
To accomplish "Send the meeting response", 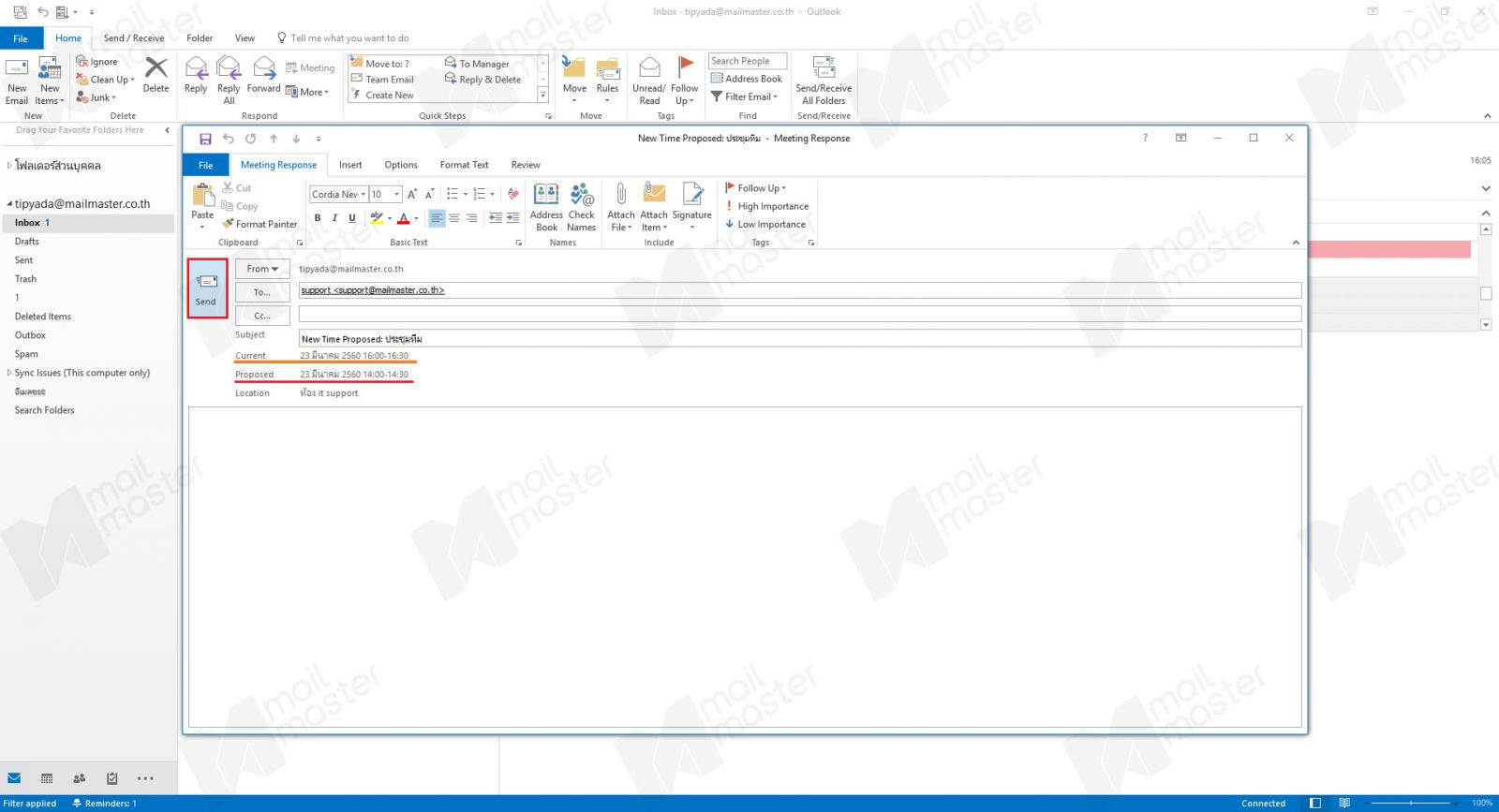I will [206, 288].
